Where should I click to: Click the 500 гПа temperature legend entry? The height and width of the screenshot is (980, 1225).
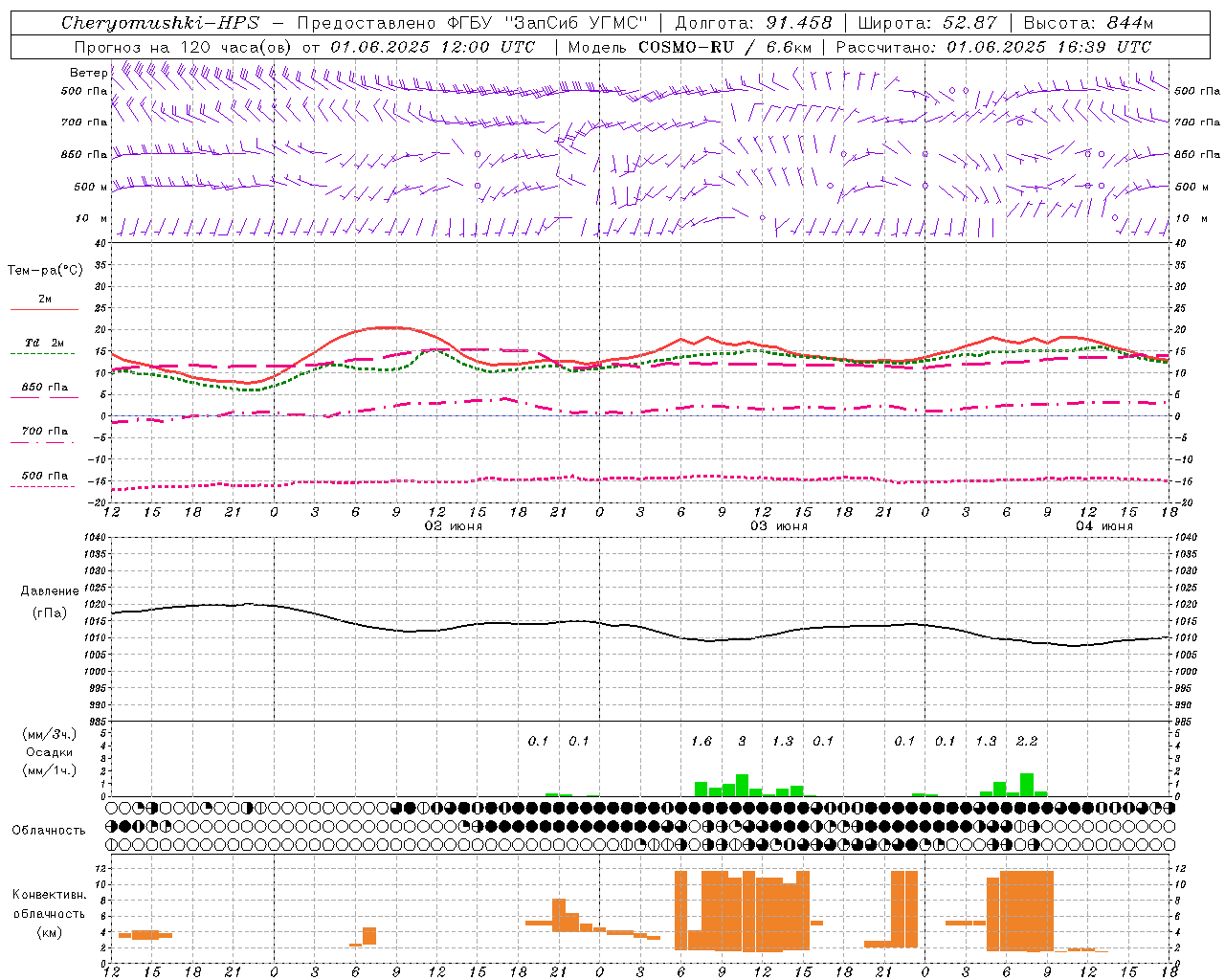click(x=45, y=476)
